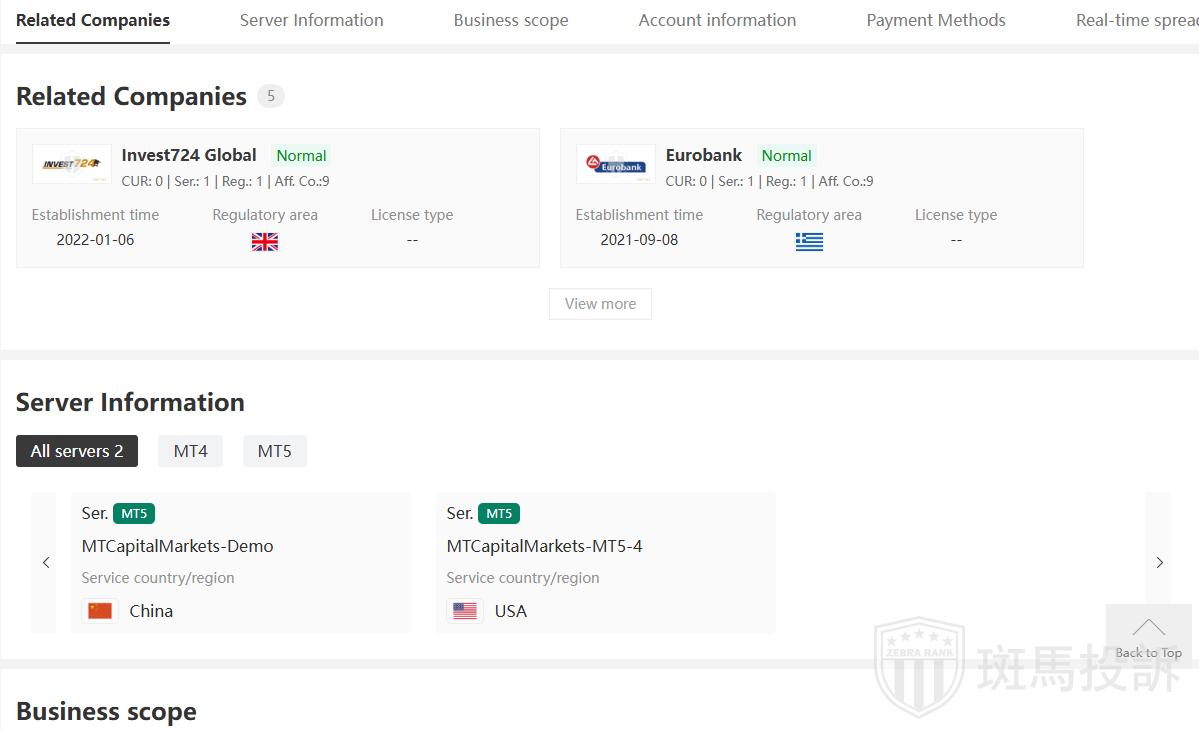The height and width of the screenshot is (730, 1199).
Task: Click the MT5 badge on MTCapitalMarkets-Demo
Action: coord(134,514)
